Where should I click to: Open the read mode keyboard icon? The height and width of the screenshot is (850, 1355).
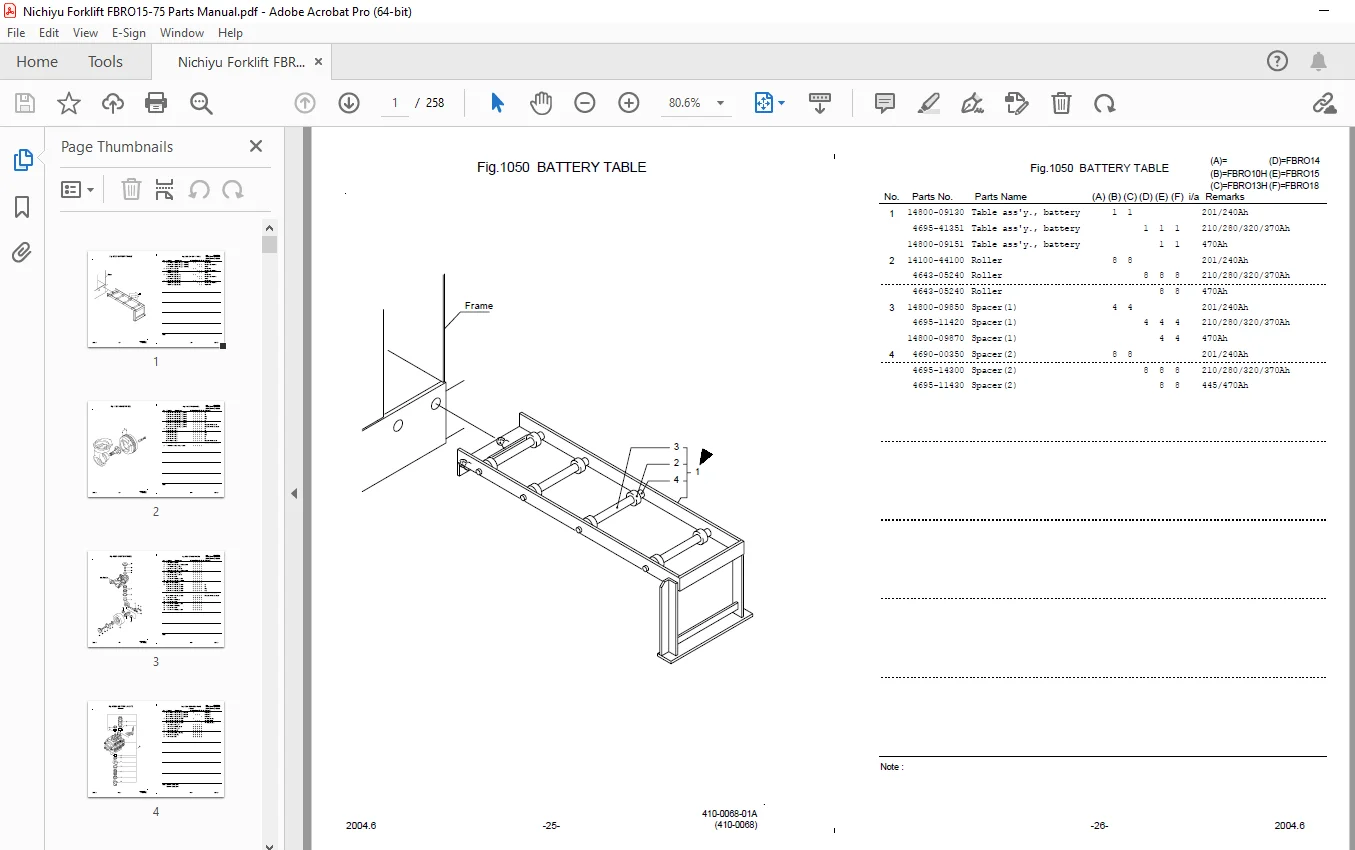coord(820,103)
